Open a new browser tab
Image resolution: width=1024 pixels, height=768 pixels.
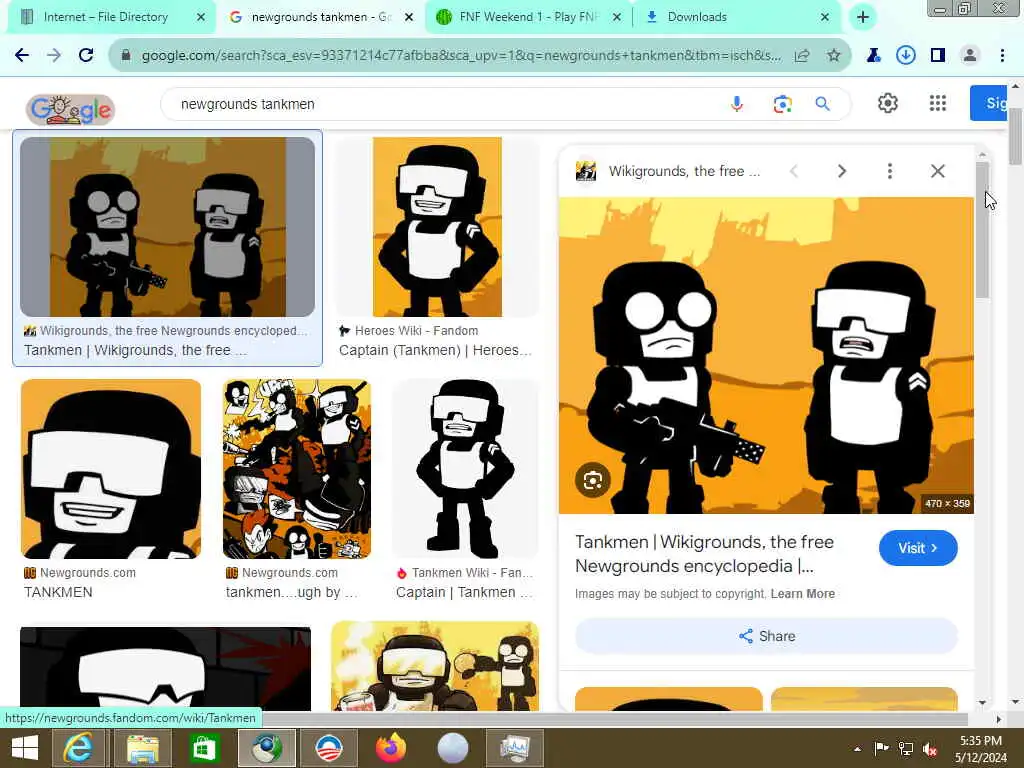point(863,17)
